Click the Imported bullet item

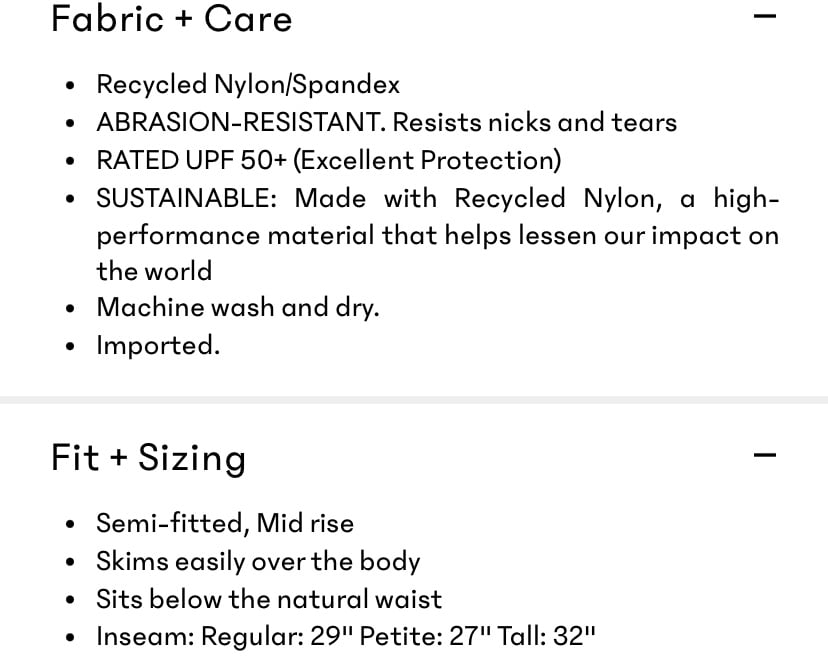[158, 346]
